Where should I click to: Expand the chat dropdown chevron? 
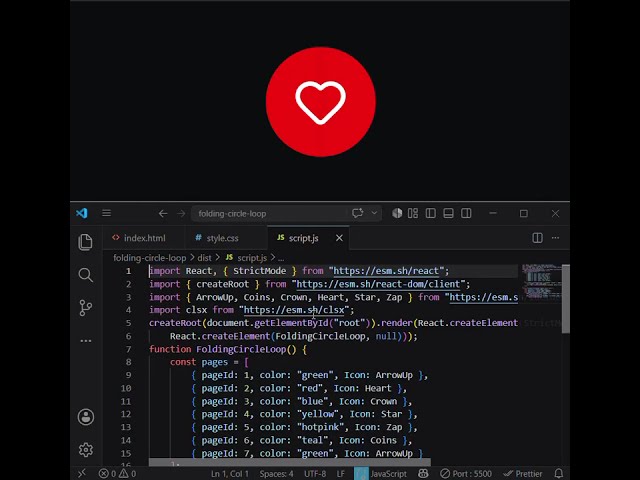[x=374, y=213]
